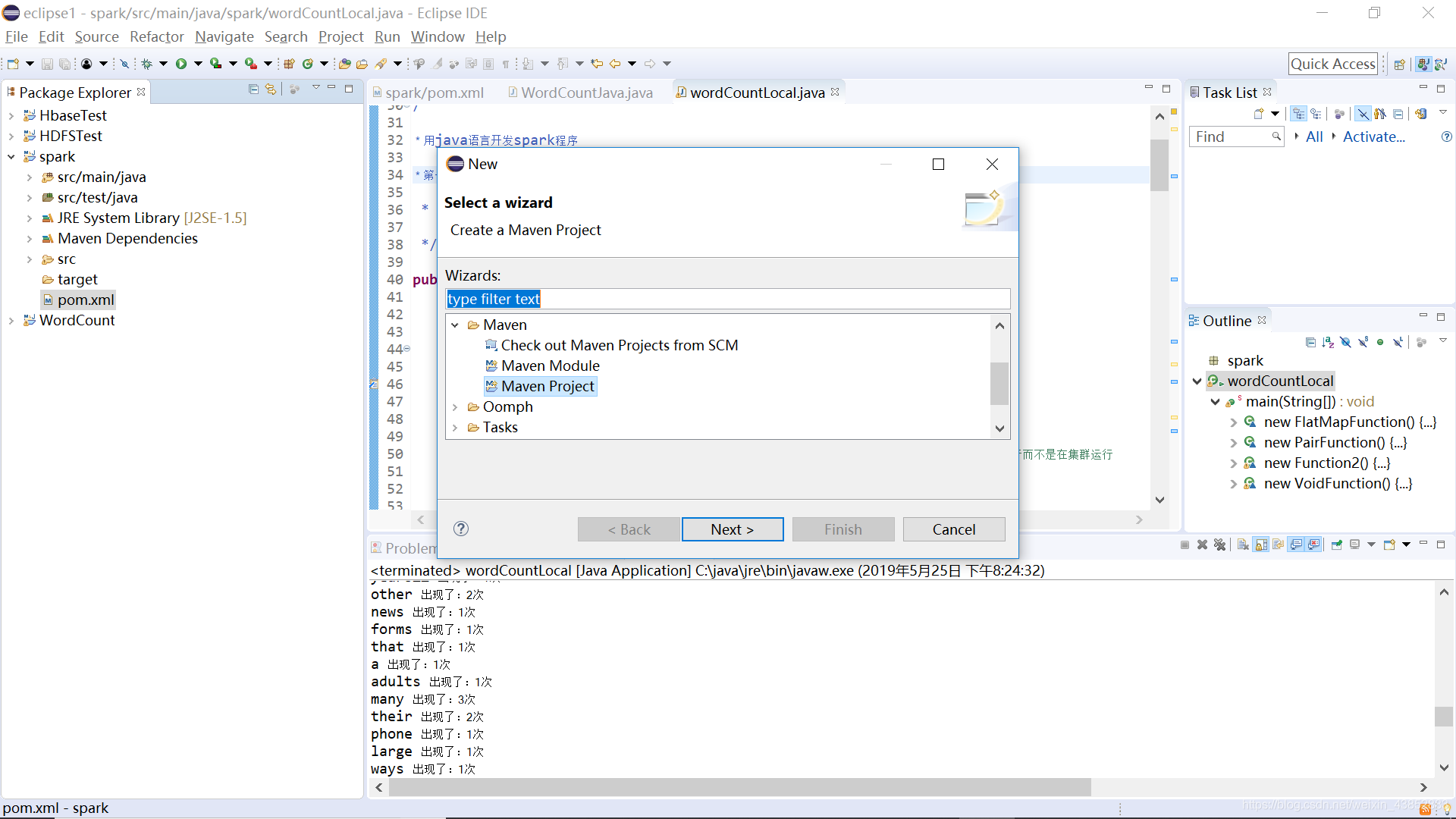Expand the HbaseTest project
1456x819 pixels.
point(11,115)
